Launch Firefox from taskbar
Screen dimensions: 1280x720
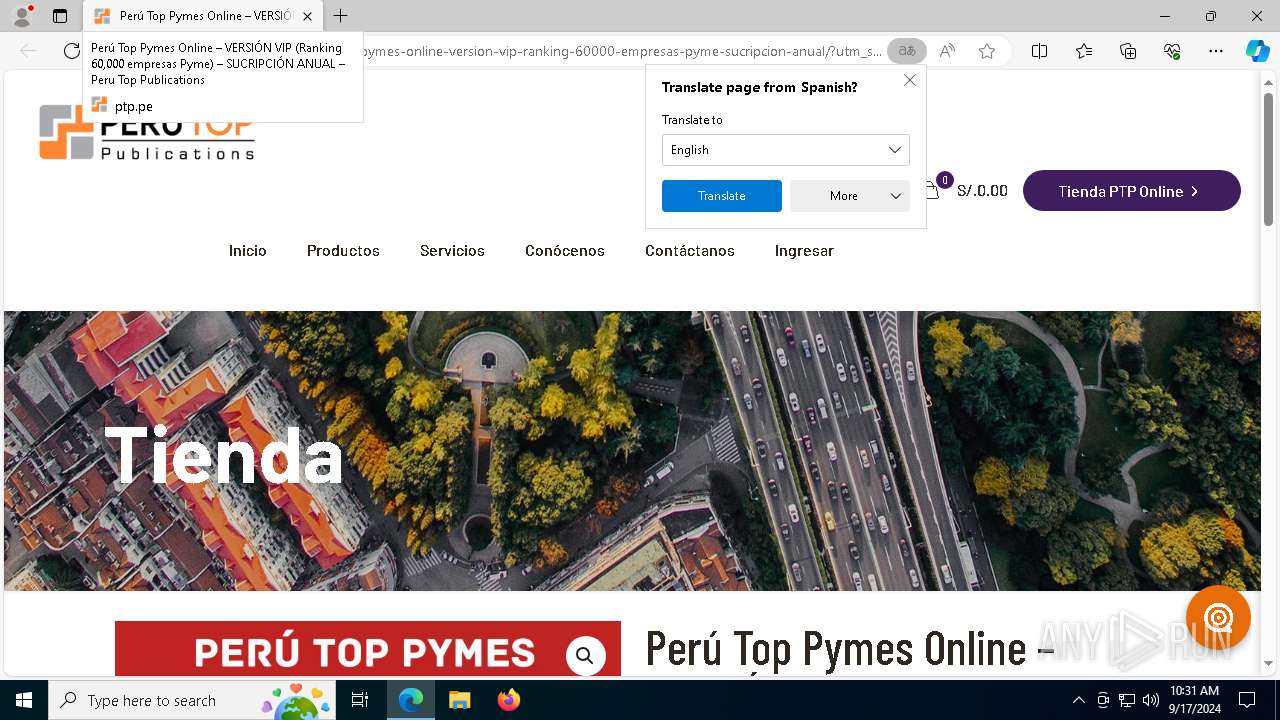pyautogui.click(x=508, y=700)
